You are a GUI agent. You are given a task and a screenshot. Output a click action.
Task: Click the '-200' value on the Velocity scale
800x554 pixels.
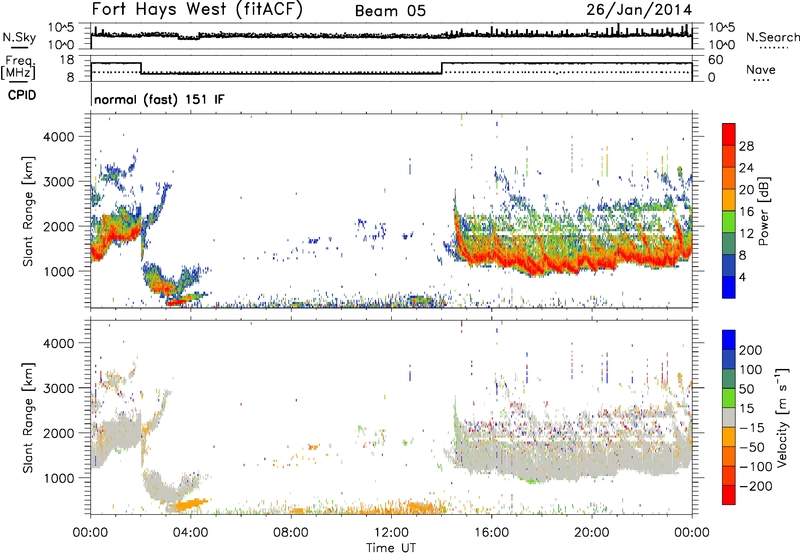[x=756, y=486]
